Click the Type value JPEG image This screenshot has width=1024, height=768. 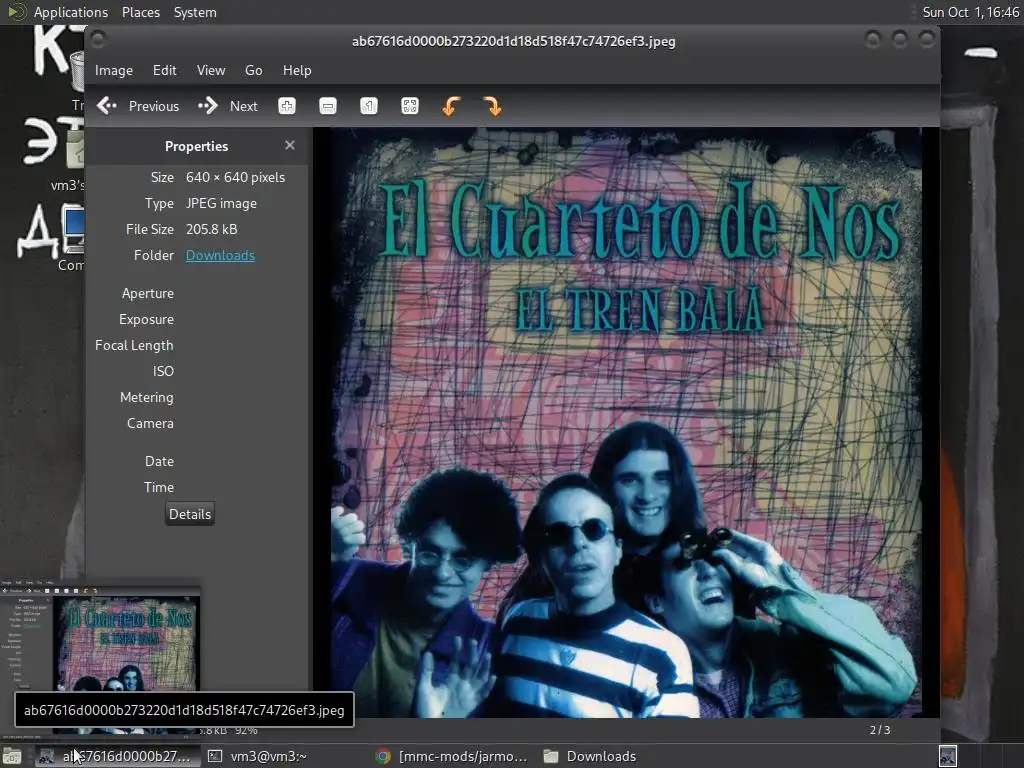[x=221, y=203]
